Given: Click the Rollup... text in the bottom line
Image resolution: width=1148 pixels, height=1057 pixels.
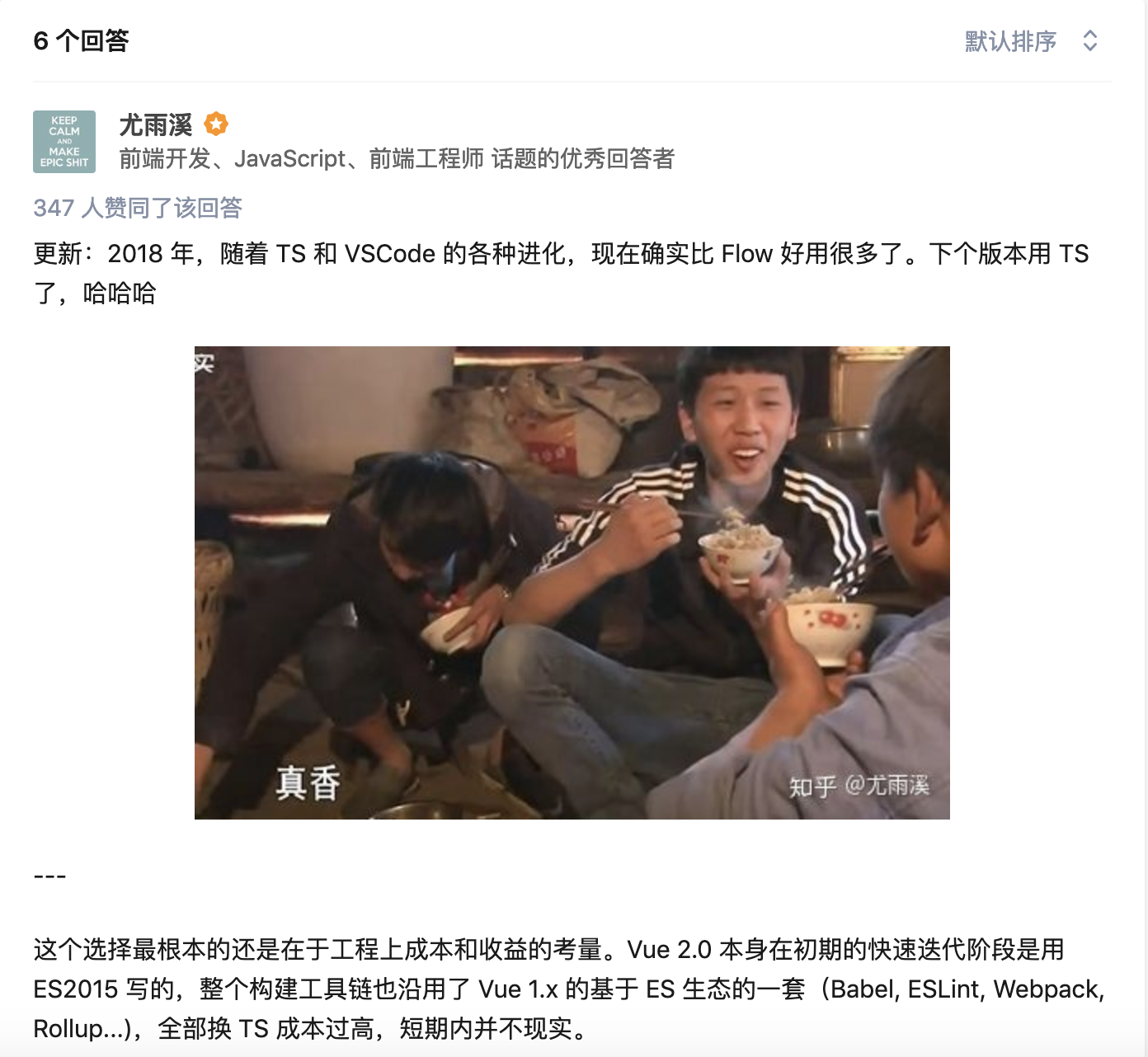Looking at the screenshot, I should click(81, 1029).
